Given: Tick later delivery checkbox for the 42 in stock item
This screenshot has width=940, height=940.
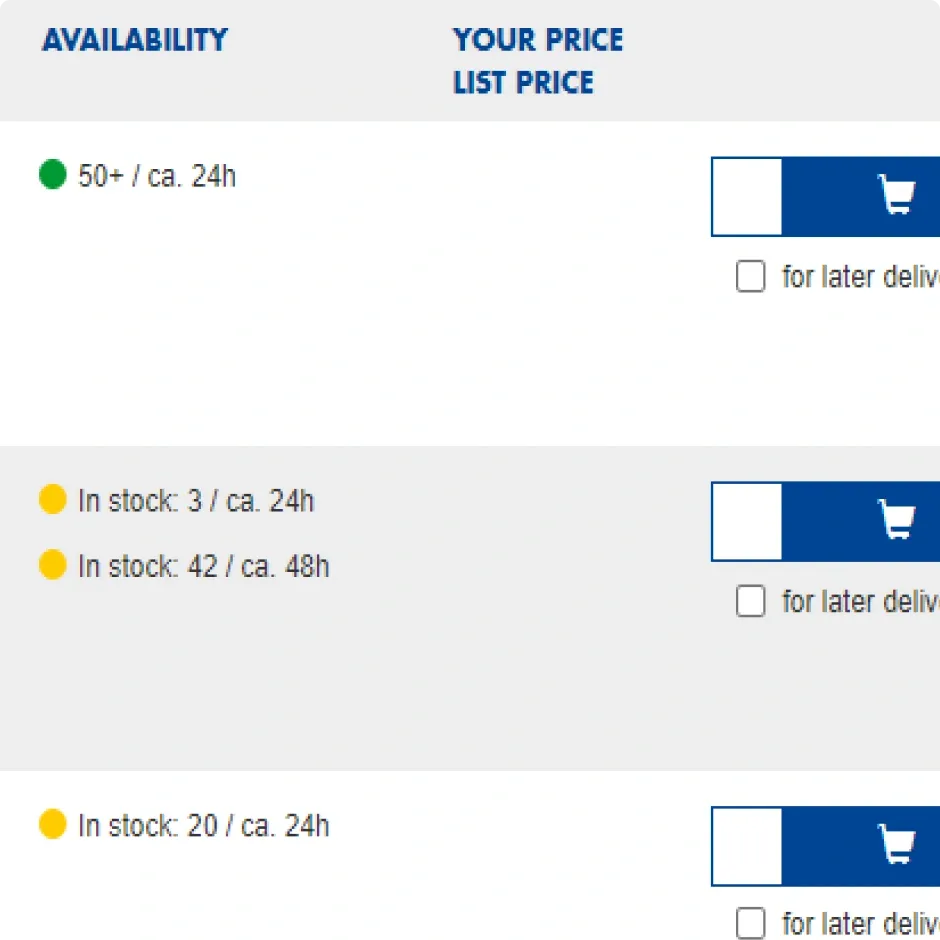Looking at the screenshot, I should coord(750,601).
